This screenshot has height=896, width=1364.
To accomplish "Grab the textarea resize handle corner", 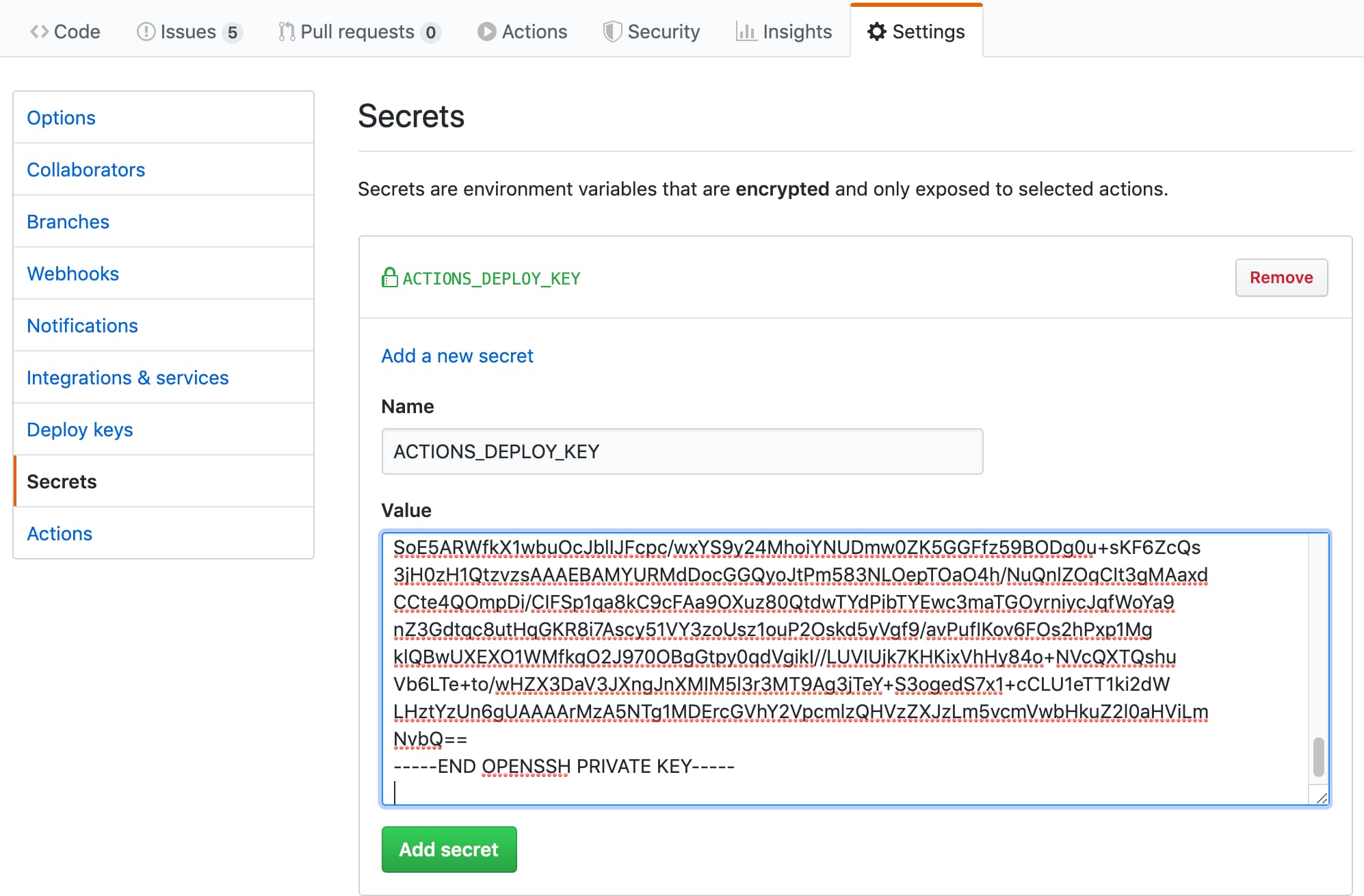I will coord(1322,798).
